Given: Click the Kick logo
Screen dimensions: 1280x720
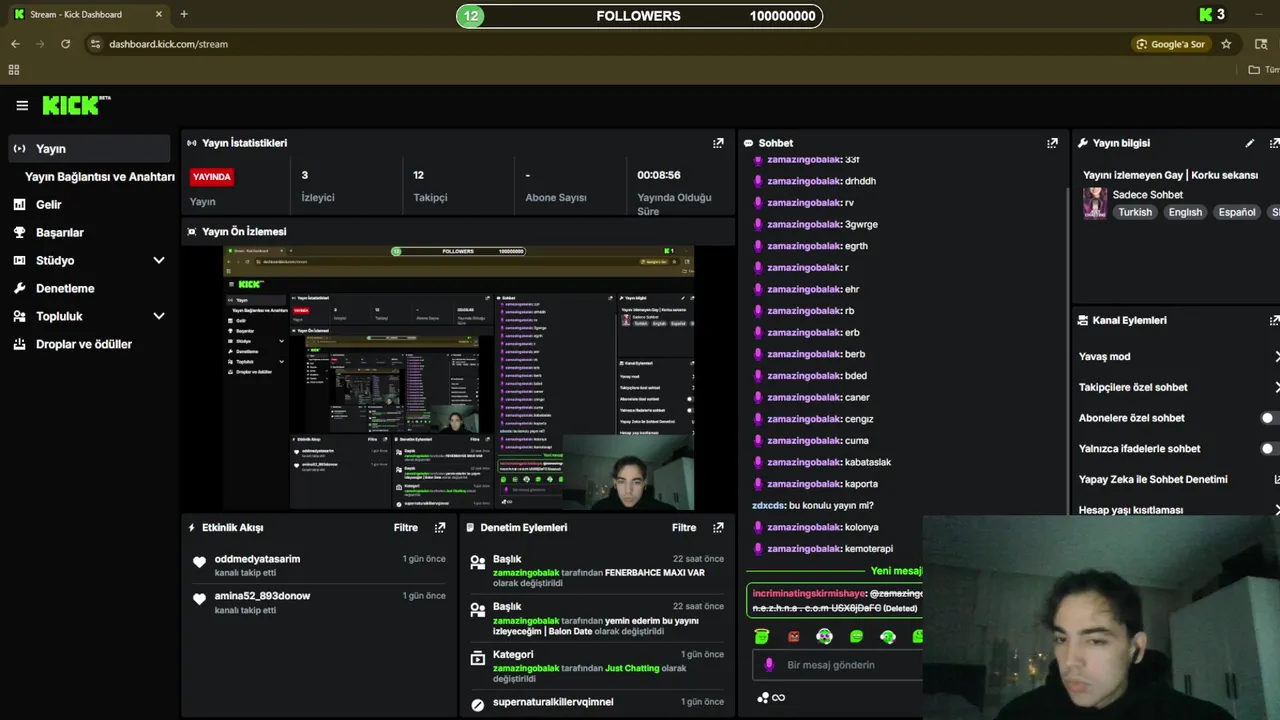Looking at the screenshot, I should click(x=76, y=105).
